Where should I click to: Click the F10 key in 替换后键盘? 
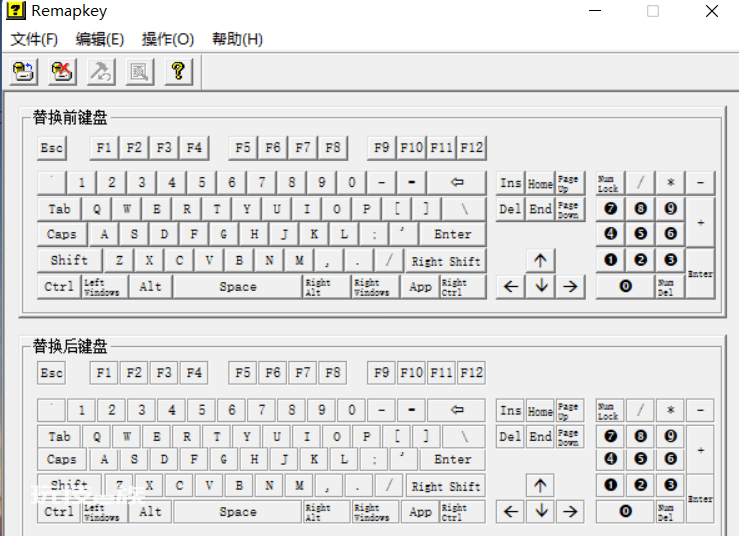pyautogui.click(x=411, y=373)
